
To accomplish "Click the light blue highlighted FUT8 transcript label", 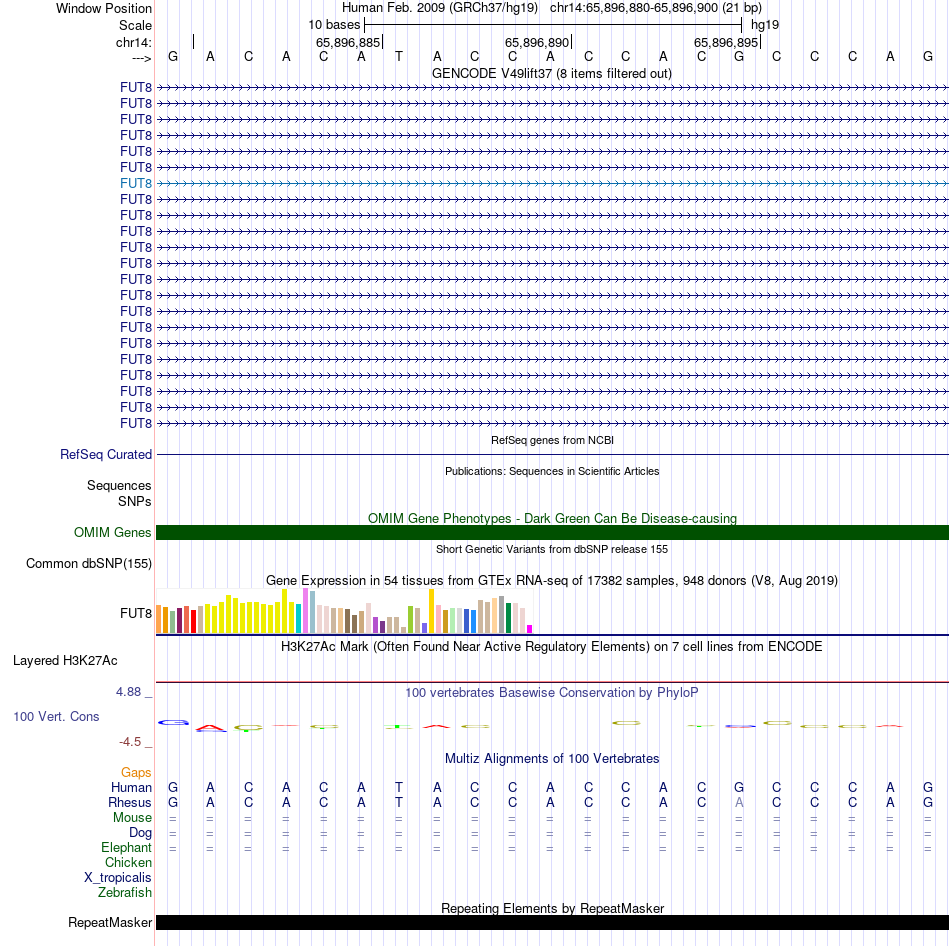I will coord(136,183).
